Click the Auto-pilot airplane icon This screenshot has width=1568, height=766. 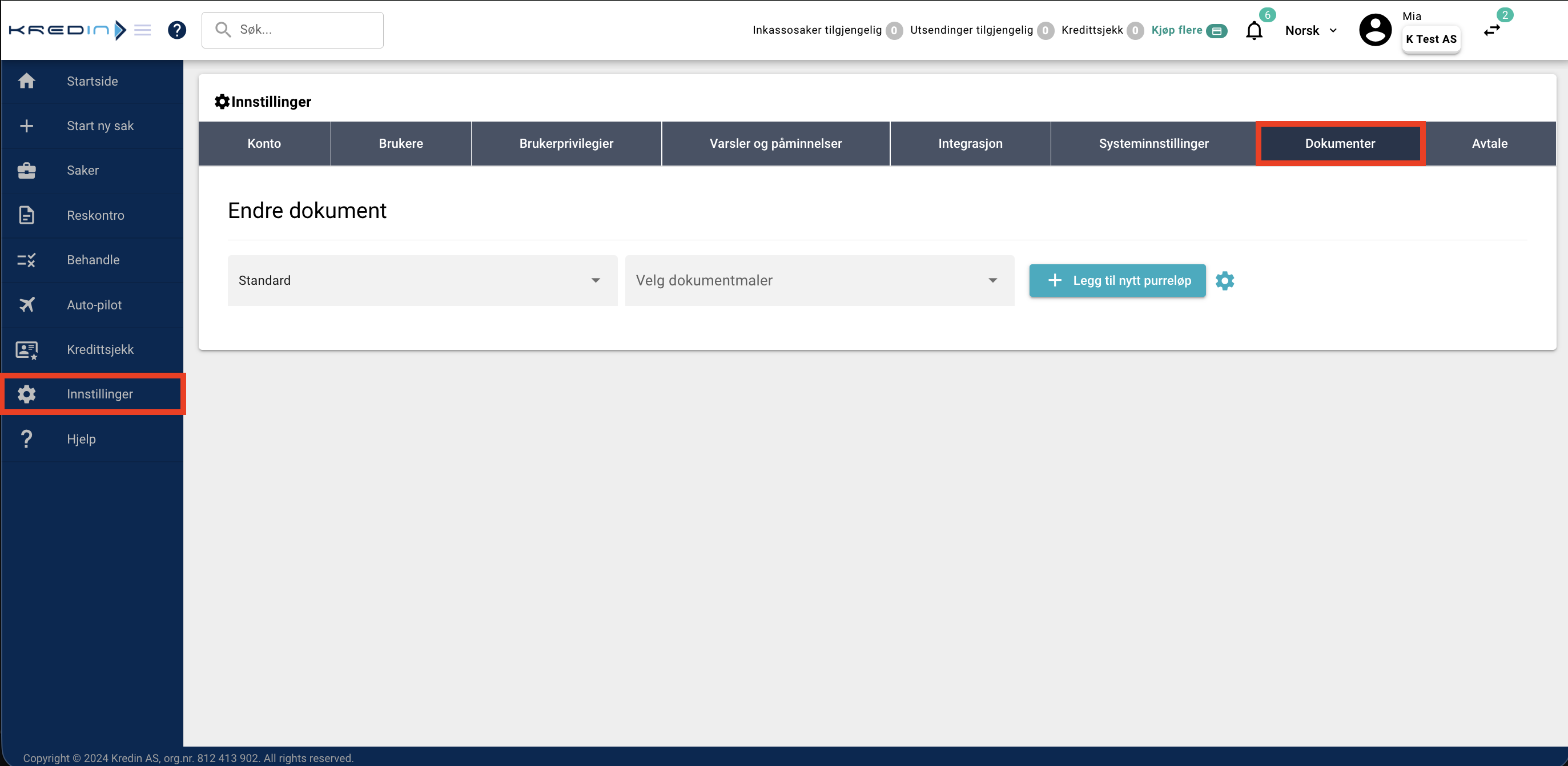pyautogui.click(x=26, y=305)
